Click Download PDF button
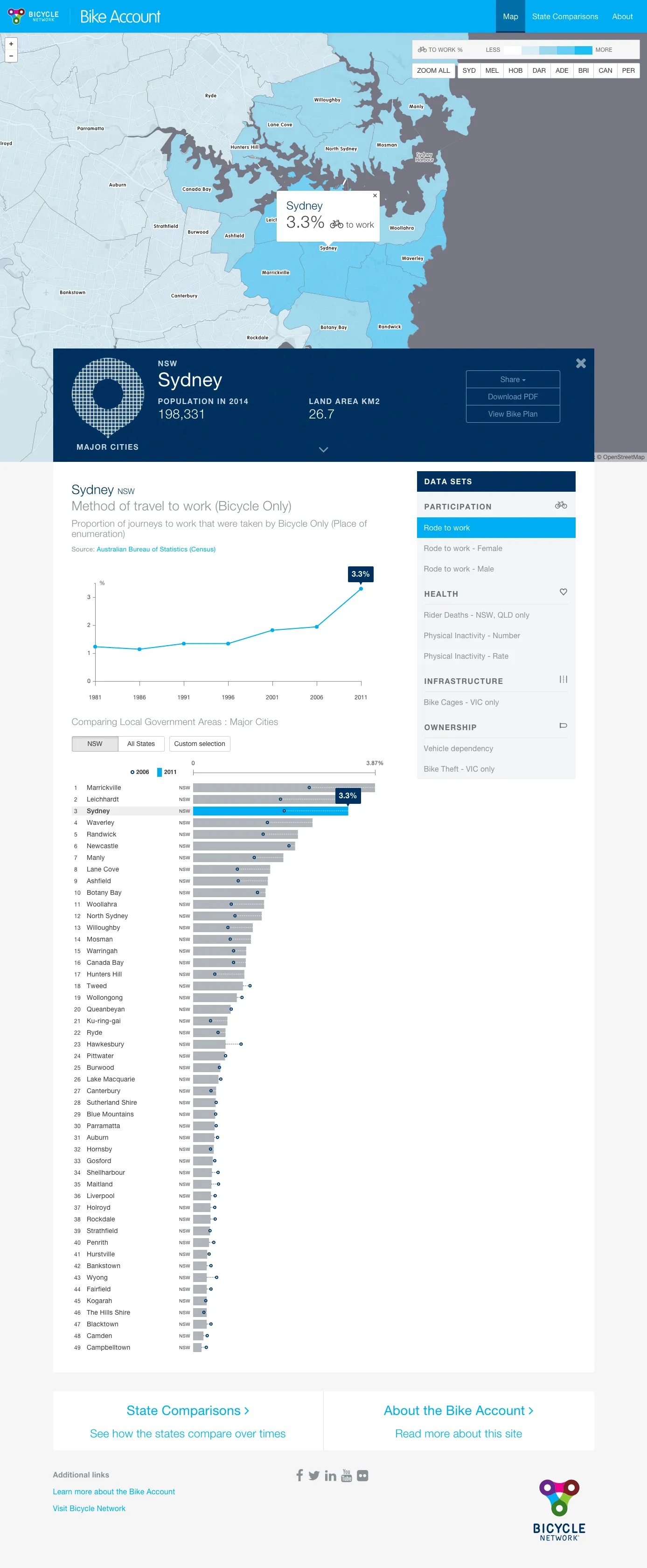 513,396
